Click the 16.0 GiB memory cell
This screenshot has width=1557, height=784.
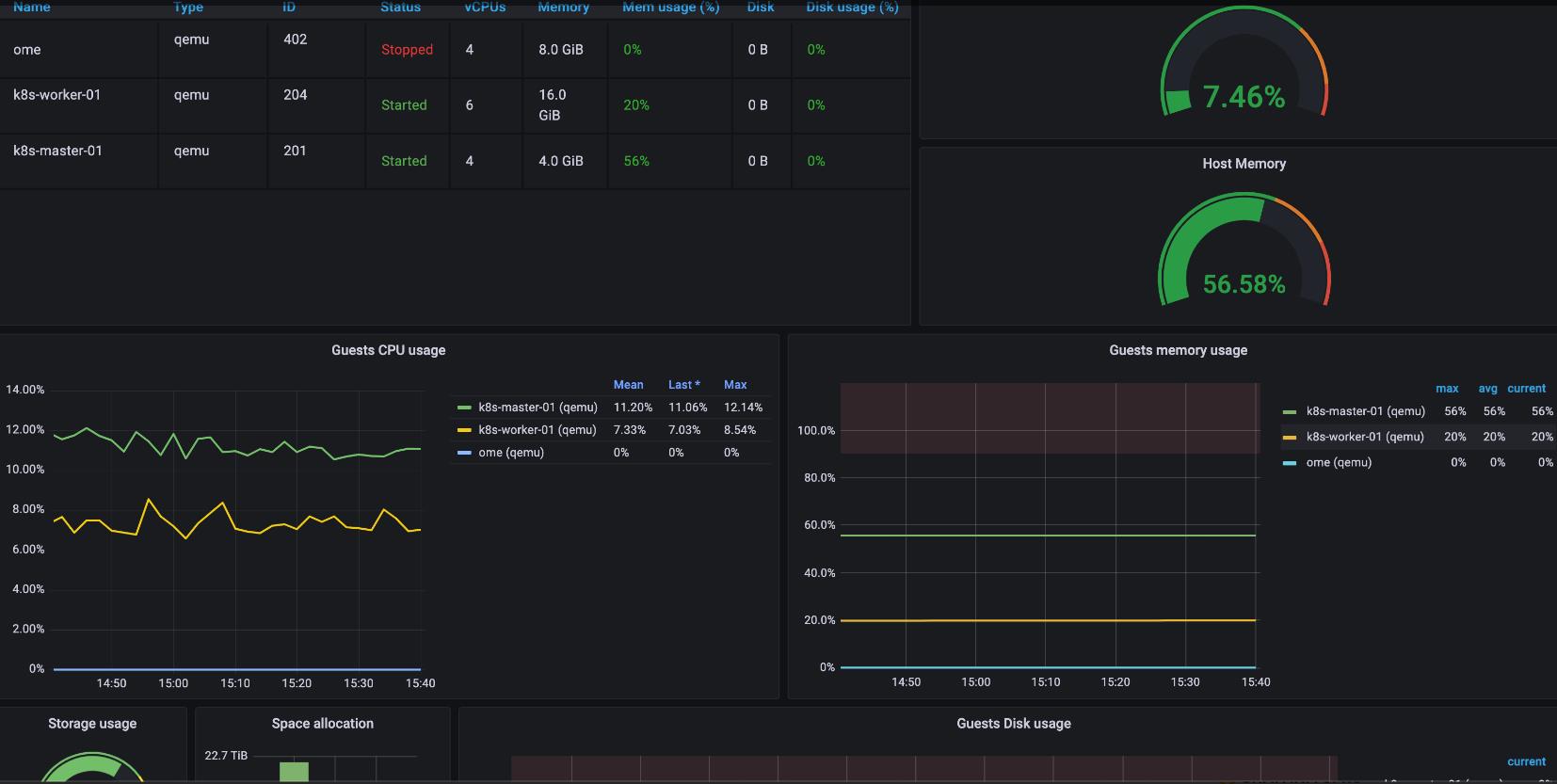click(553, 105)
